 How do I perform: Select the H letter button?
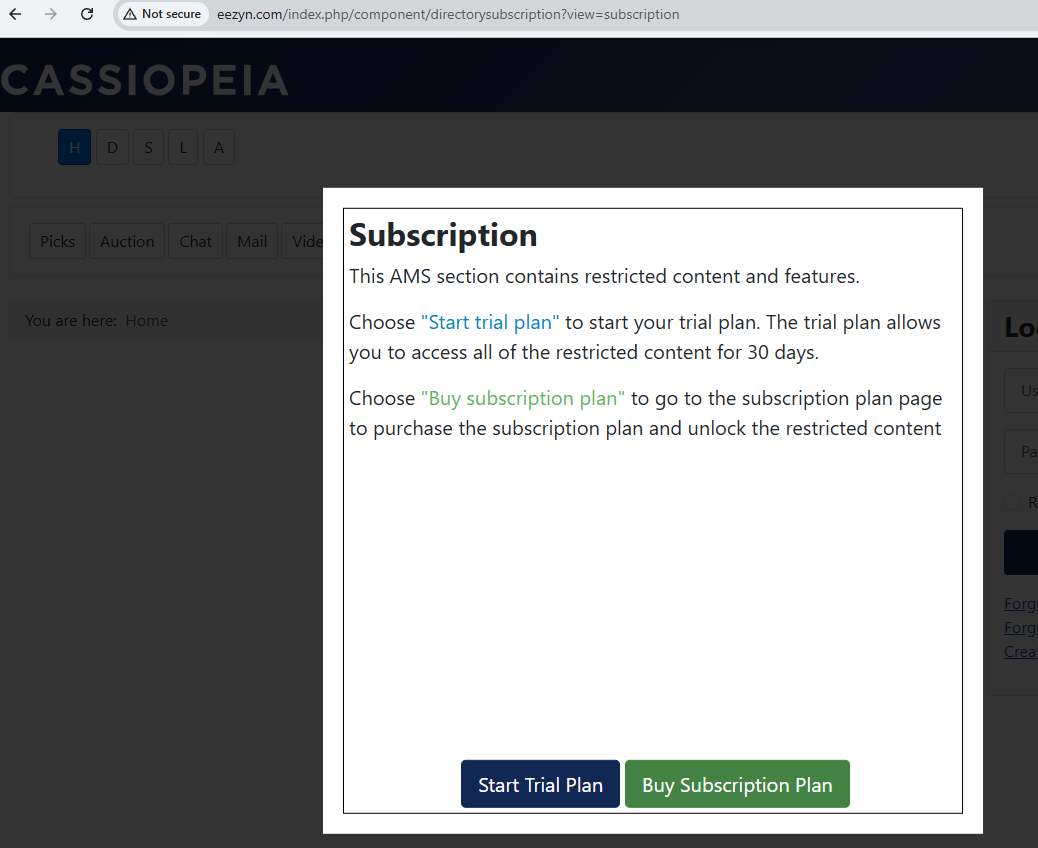pos(74,148)
